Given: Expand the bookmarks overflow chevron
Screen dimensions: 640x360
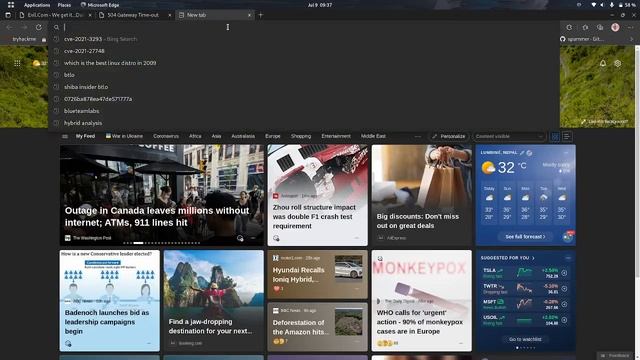Looking at the screenshot, I should 631,39.
